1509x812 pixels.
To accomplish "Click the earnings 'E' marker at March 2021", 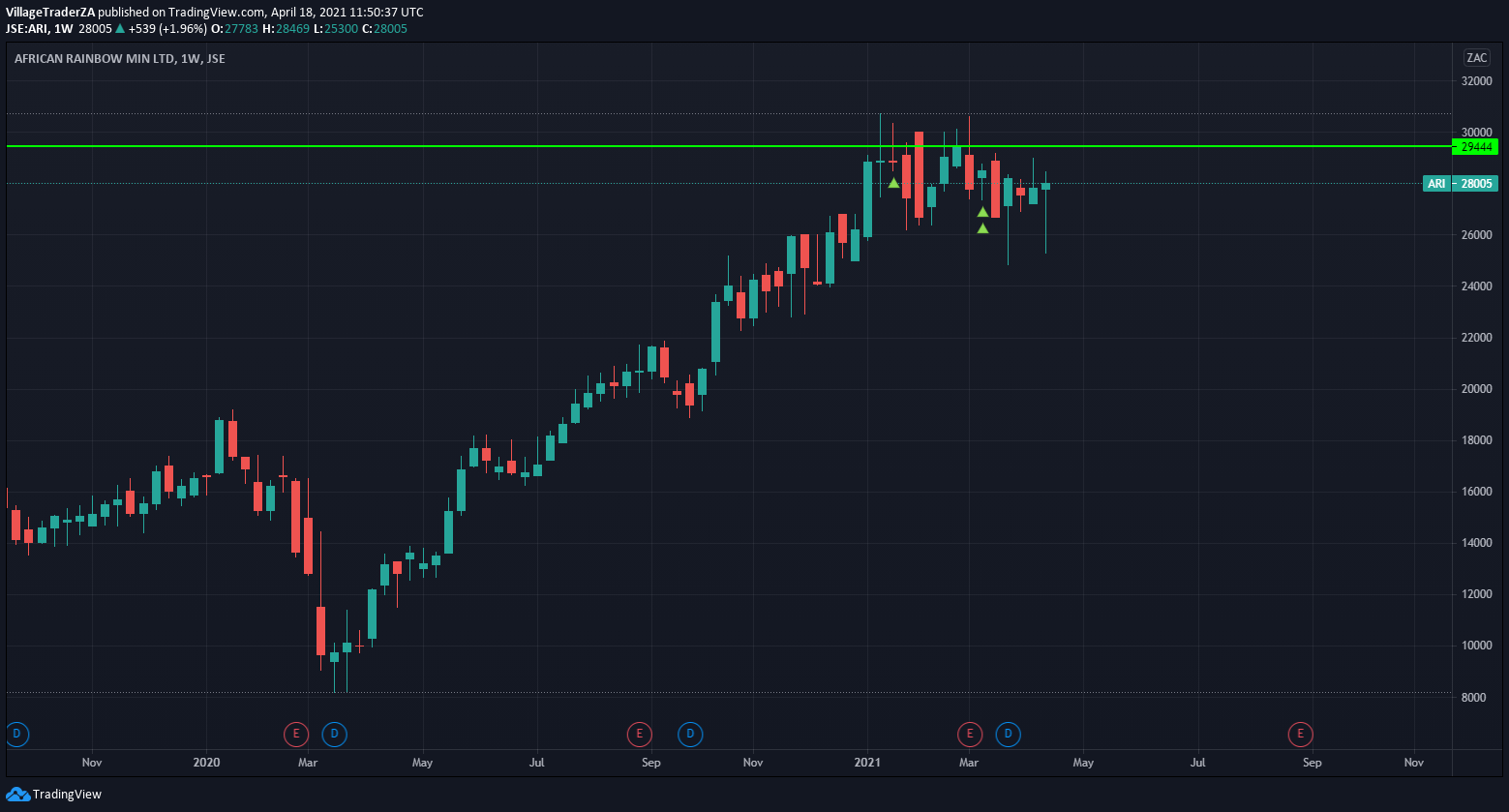I will click(970, 735).
